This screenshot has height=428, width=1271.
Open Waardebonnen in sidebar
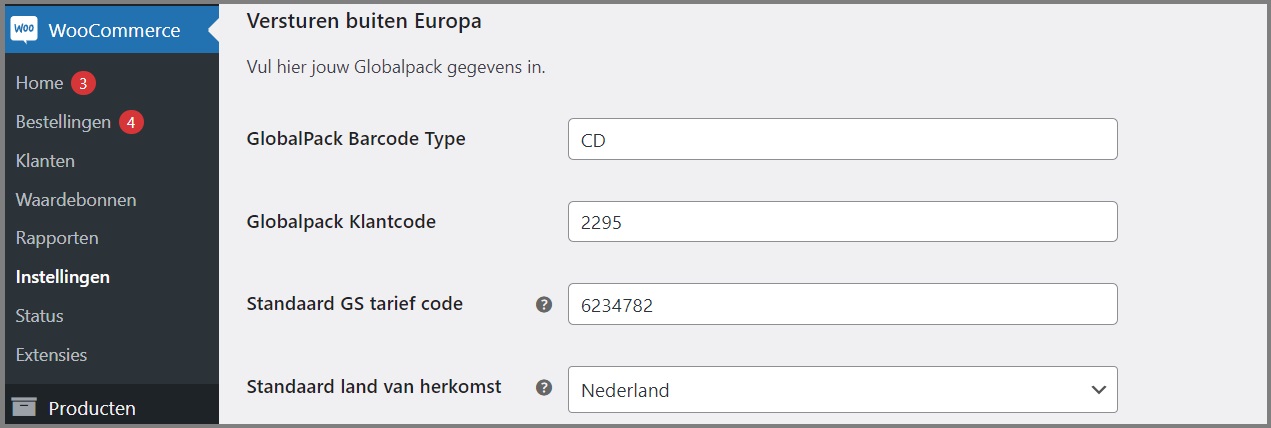pos(76,199)
